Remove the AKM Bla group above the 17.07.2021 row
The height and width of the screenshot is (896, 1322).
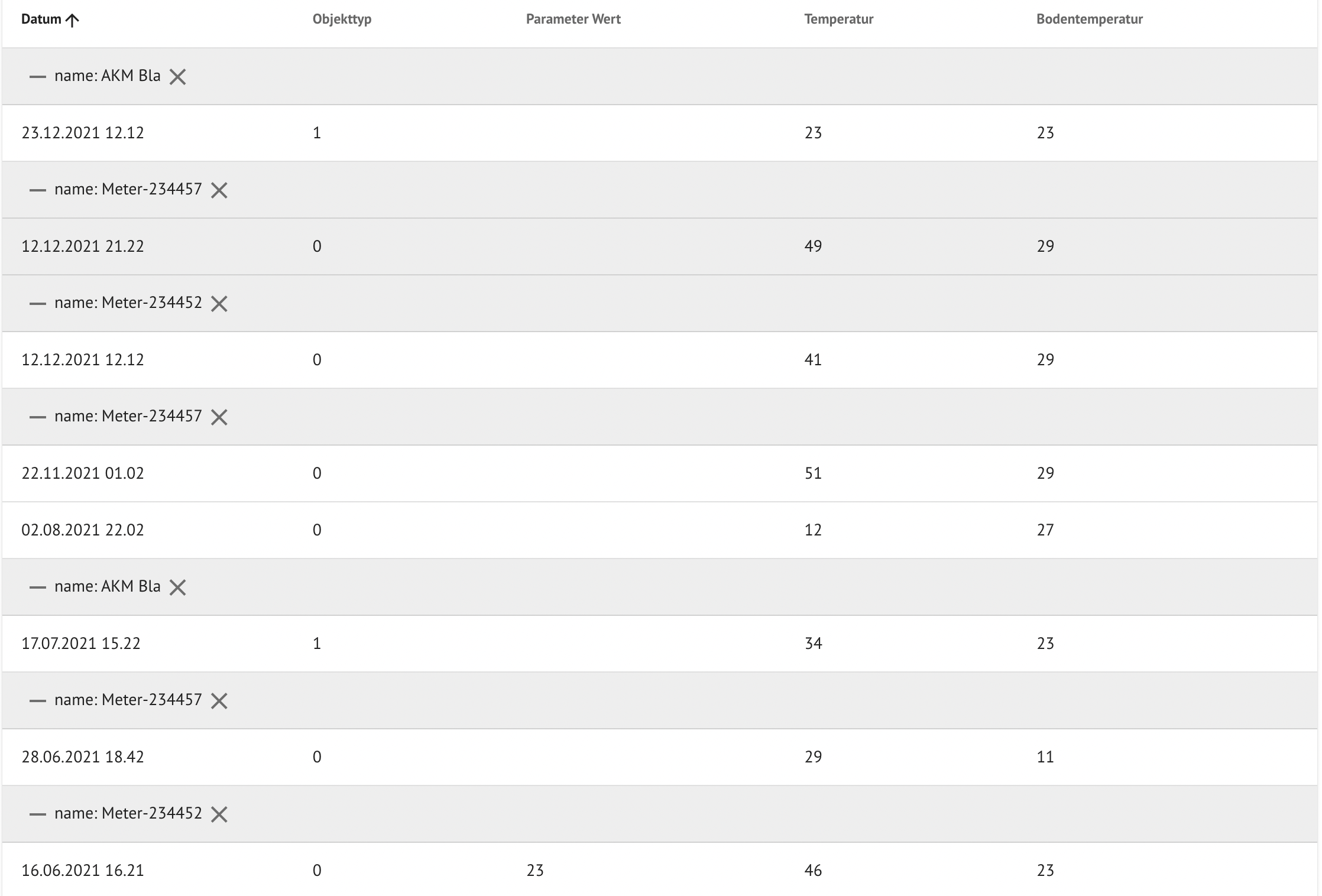[x=177, y=587]
